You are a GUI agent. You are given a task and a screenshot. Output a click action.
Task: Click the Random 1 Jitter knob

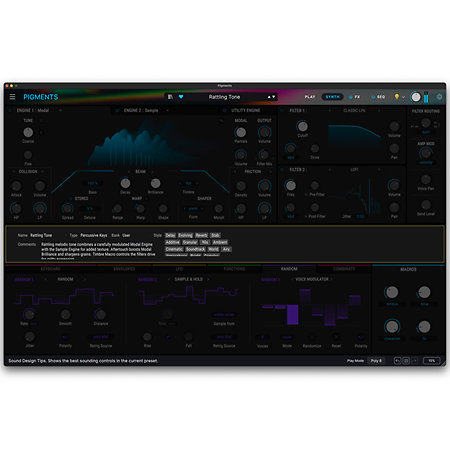pyautogui.click(x=30, y=337)
